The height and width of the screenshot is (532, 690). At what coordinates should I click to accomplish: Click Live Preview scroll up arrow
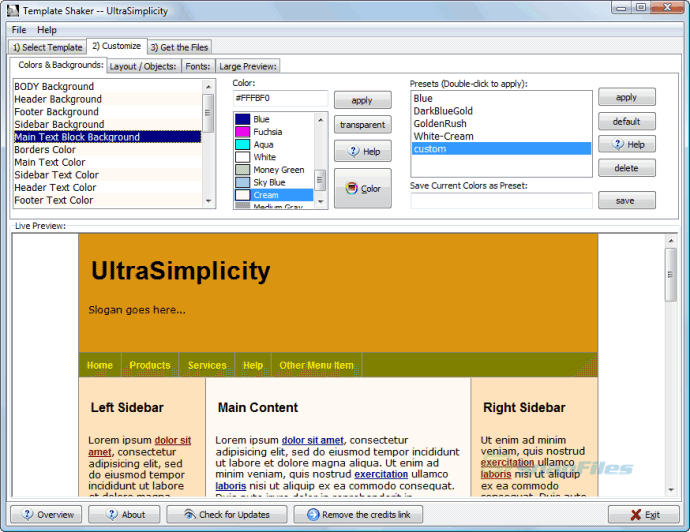click(671, 241)
